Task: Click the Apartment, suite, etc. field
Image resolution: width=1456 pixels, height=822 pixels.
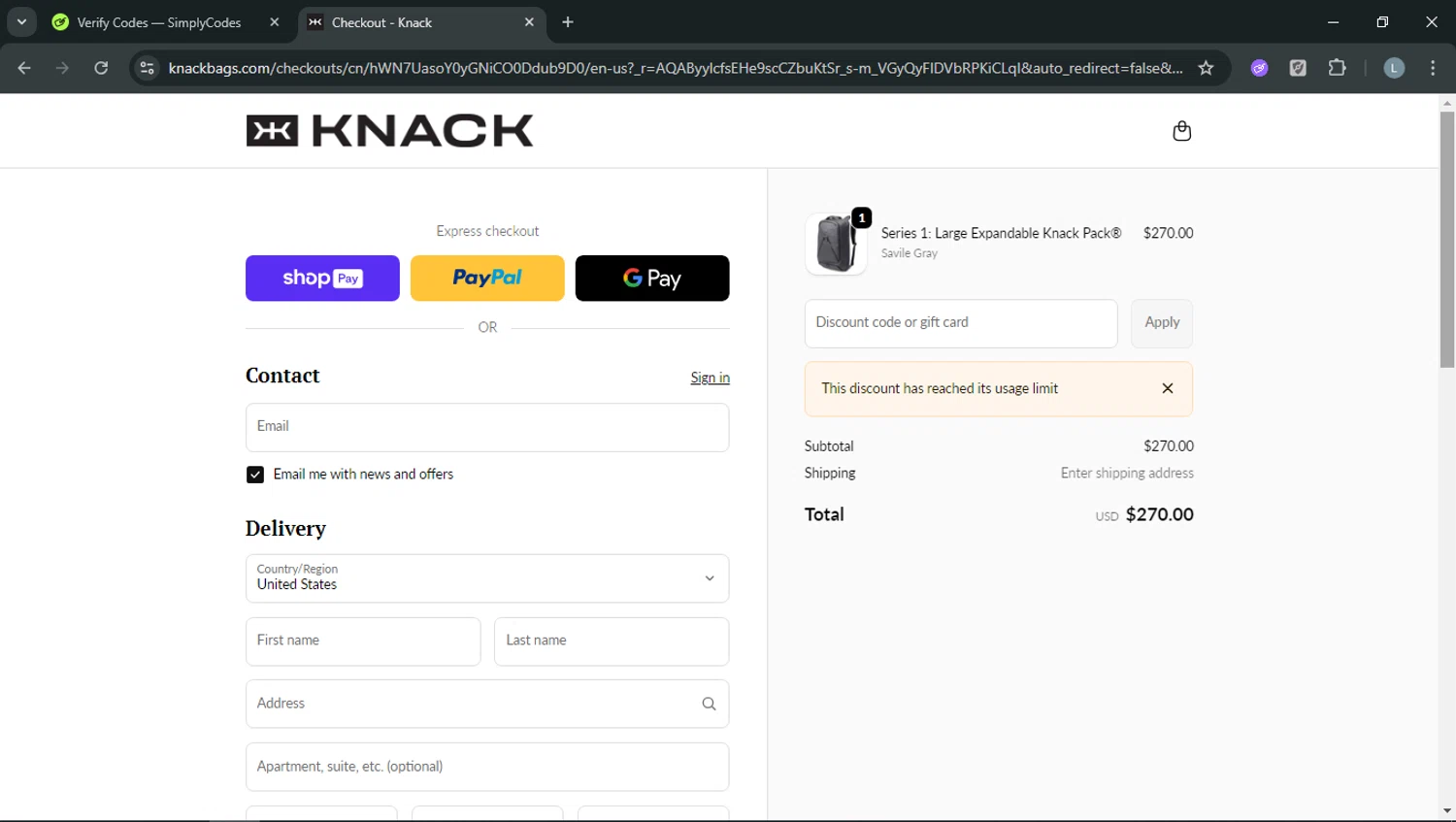Action: 487,767
